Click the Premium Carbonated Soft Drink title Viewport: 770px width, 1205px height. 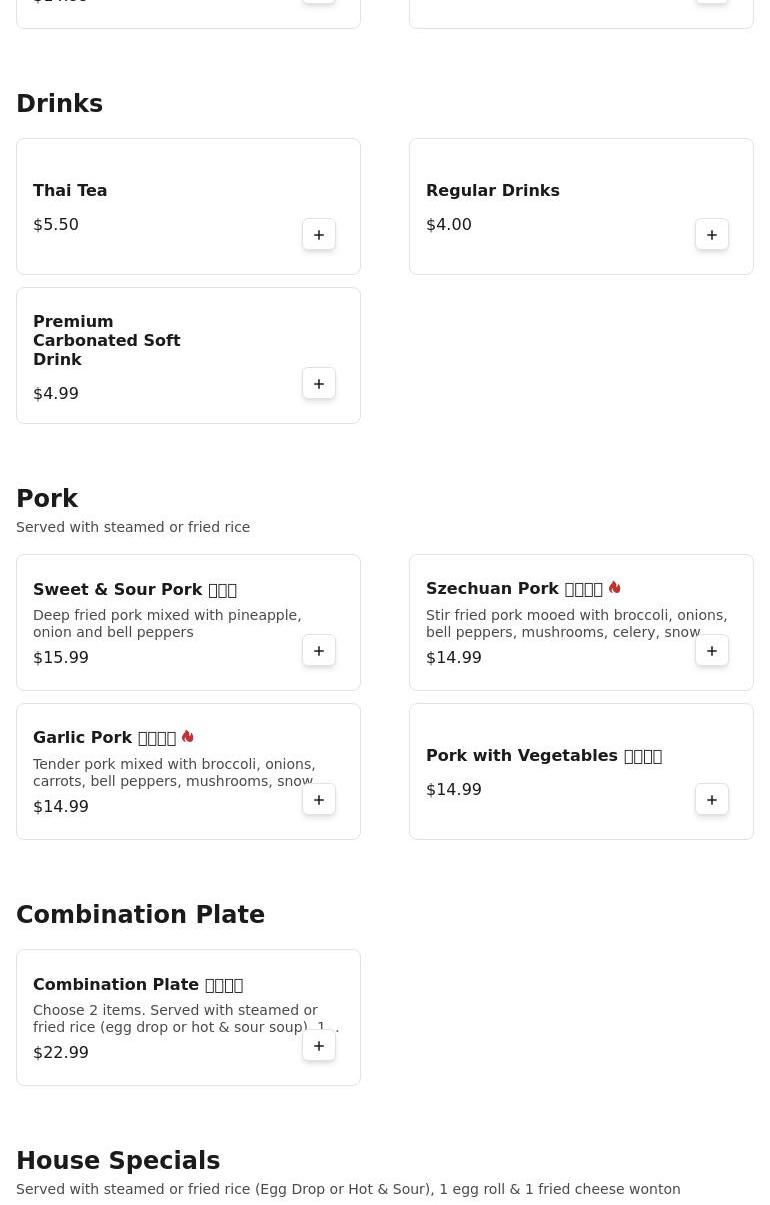point(106,340)
